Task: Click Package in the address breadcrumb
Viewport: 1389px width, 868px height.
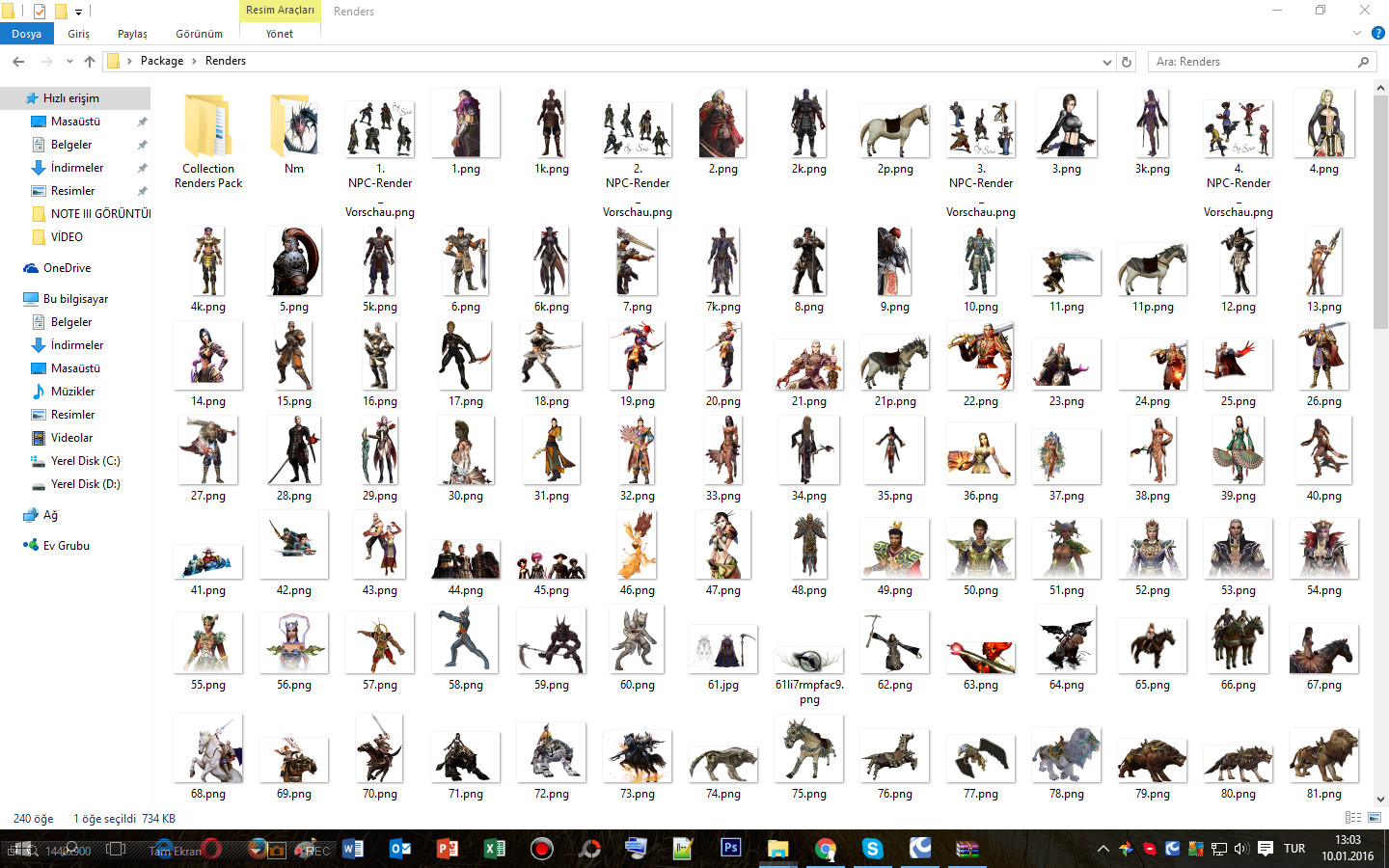Action: 162,61
